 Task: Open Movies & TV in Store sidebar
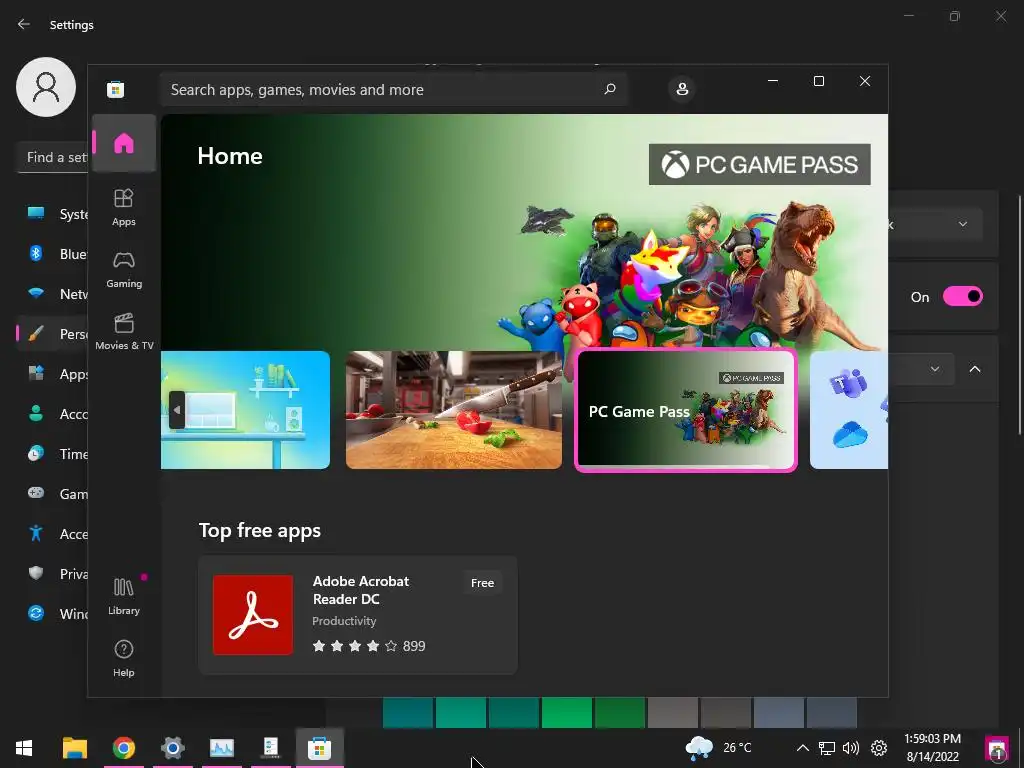click(123, 331)
